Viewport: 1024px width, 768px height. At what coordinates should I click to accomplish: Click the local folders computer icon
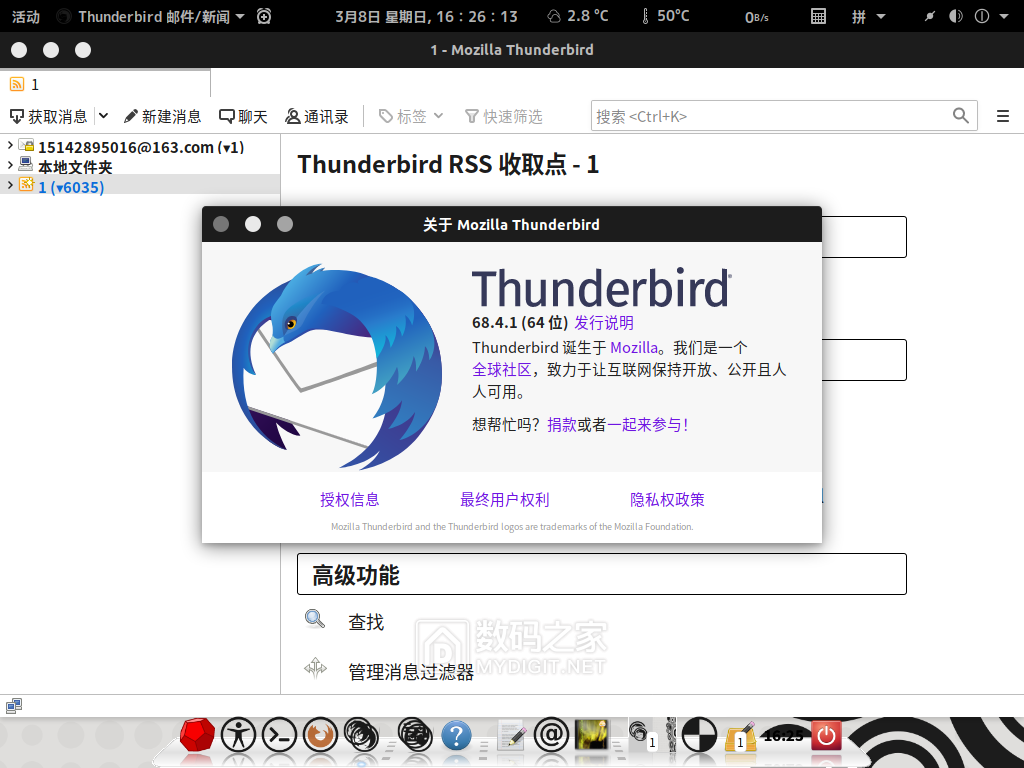(x=26, y=164)
